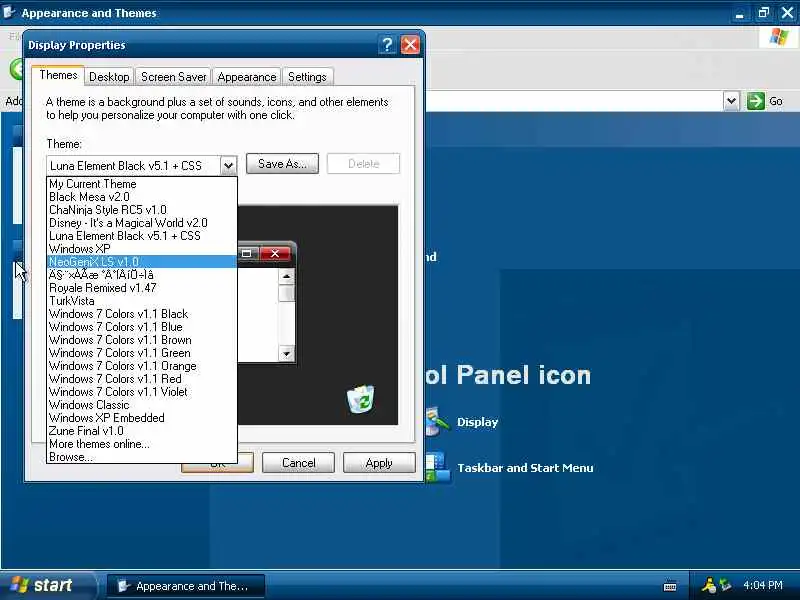This screenshot has width=800, height=600.
Task: Select highlighted NeoGeniX LS v1.0 theme
Action: [142, 262]
